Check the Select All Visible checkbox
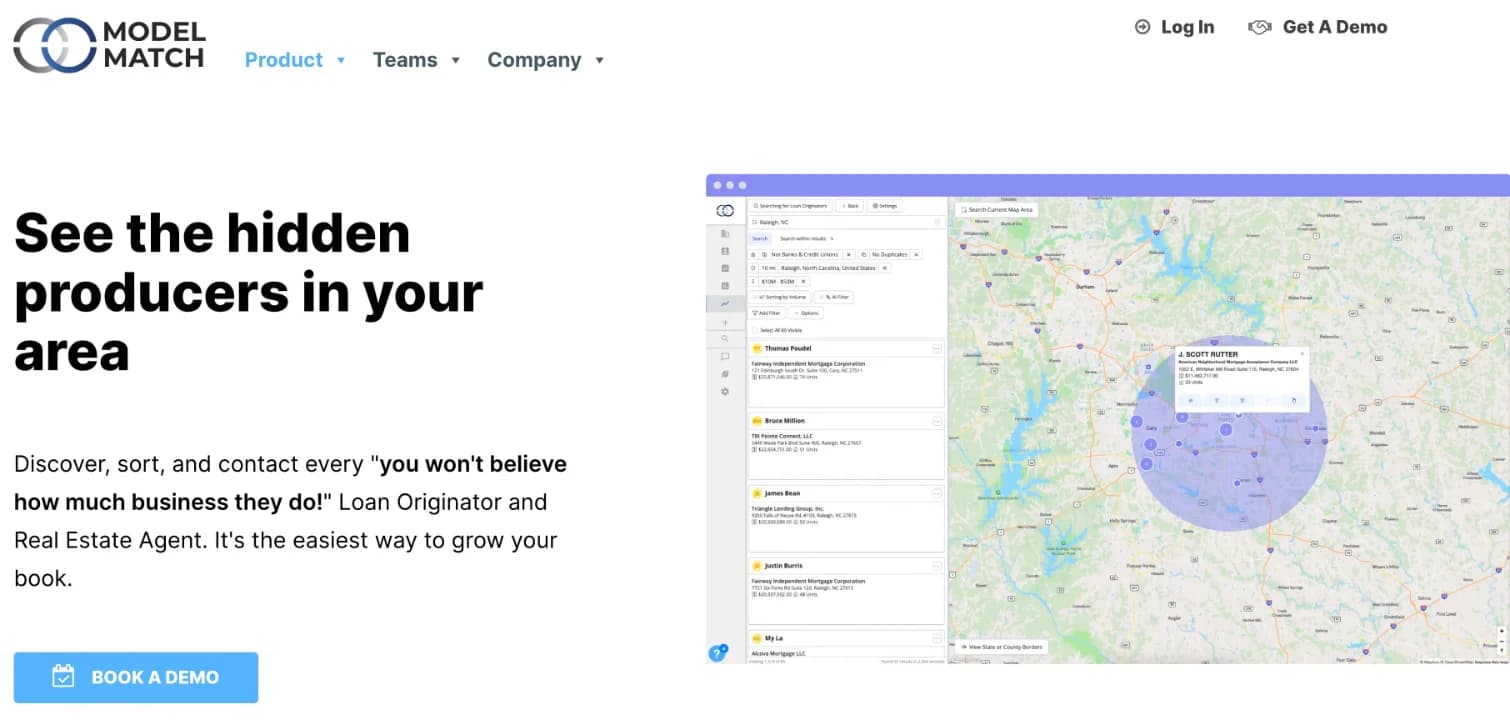The height and width of the screenshot is (721, 1510). (755, 329)
